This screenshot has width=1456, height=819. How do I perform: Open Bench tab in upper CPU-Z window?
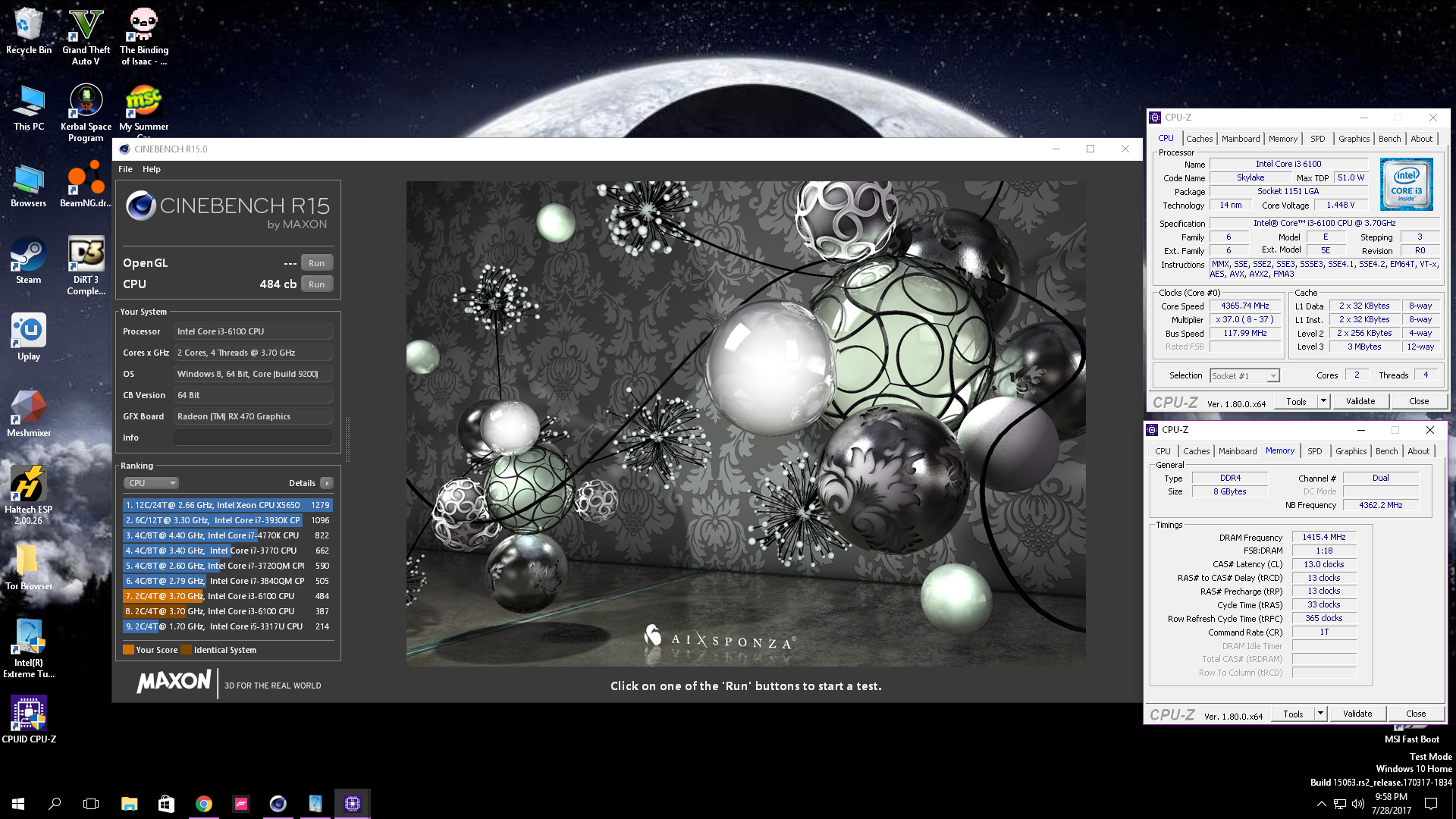coord(1389,139)
